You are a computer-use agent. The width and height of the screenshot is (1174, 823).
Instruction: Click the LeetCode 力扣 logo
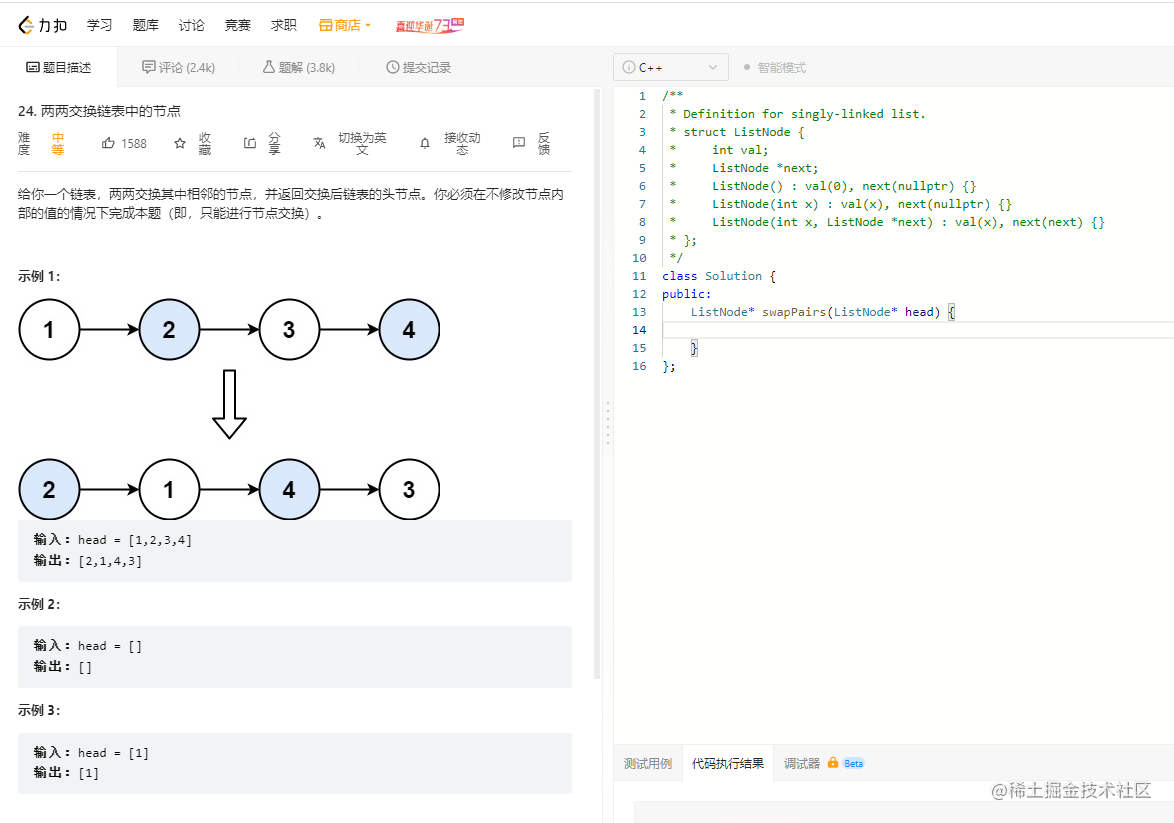click(x=43, y=25)
